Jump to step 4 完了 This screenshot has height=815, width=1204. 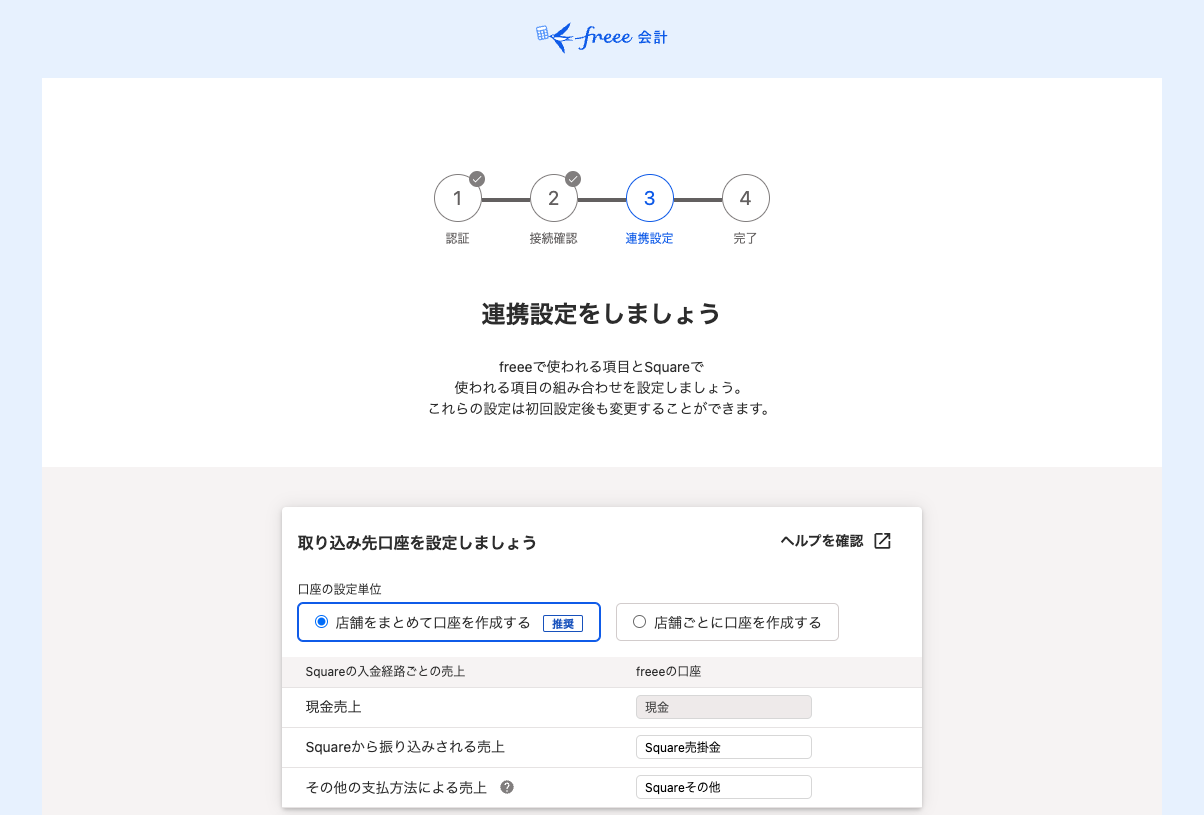tap(745, 197)
